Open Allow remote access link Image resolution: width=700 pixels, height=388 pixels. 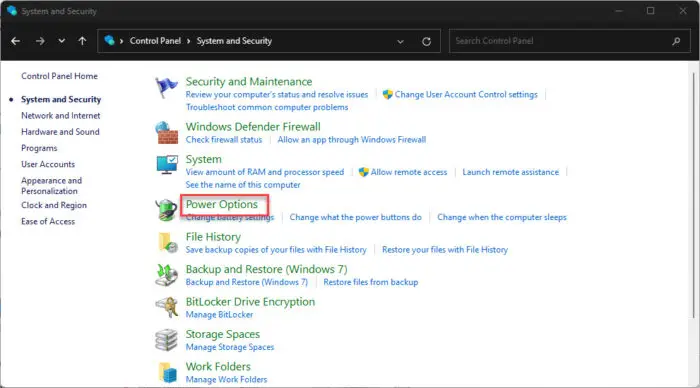coord(409,172)
